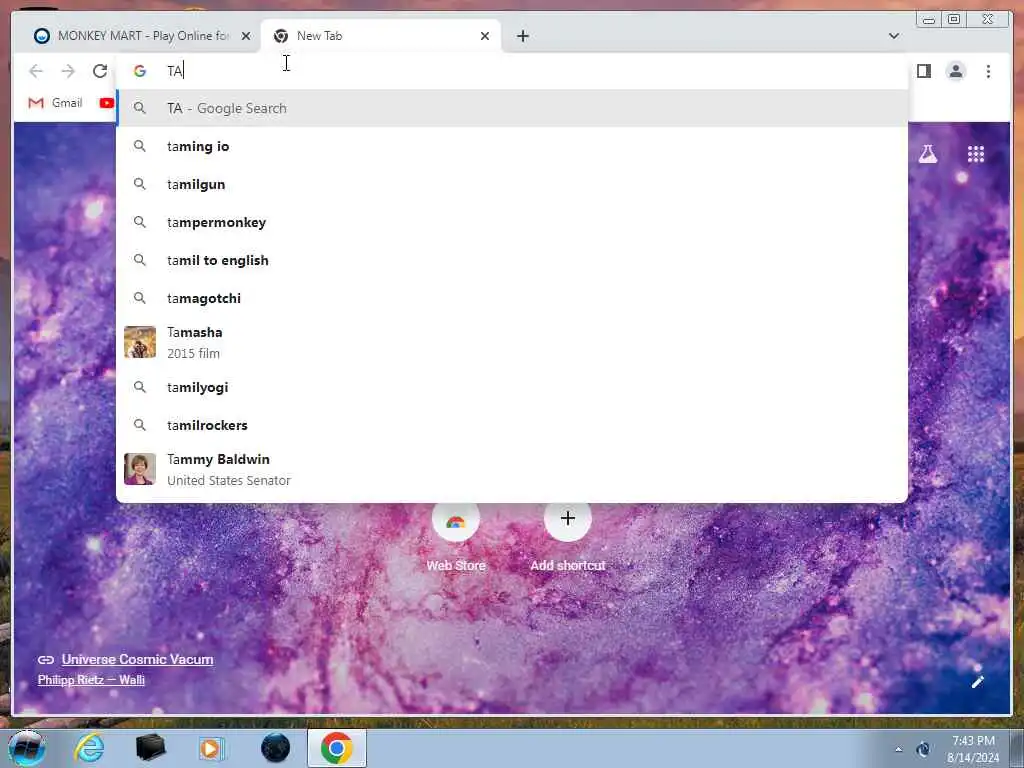Go back using the back arrow

pos(36,71)
